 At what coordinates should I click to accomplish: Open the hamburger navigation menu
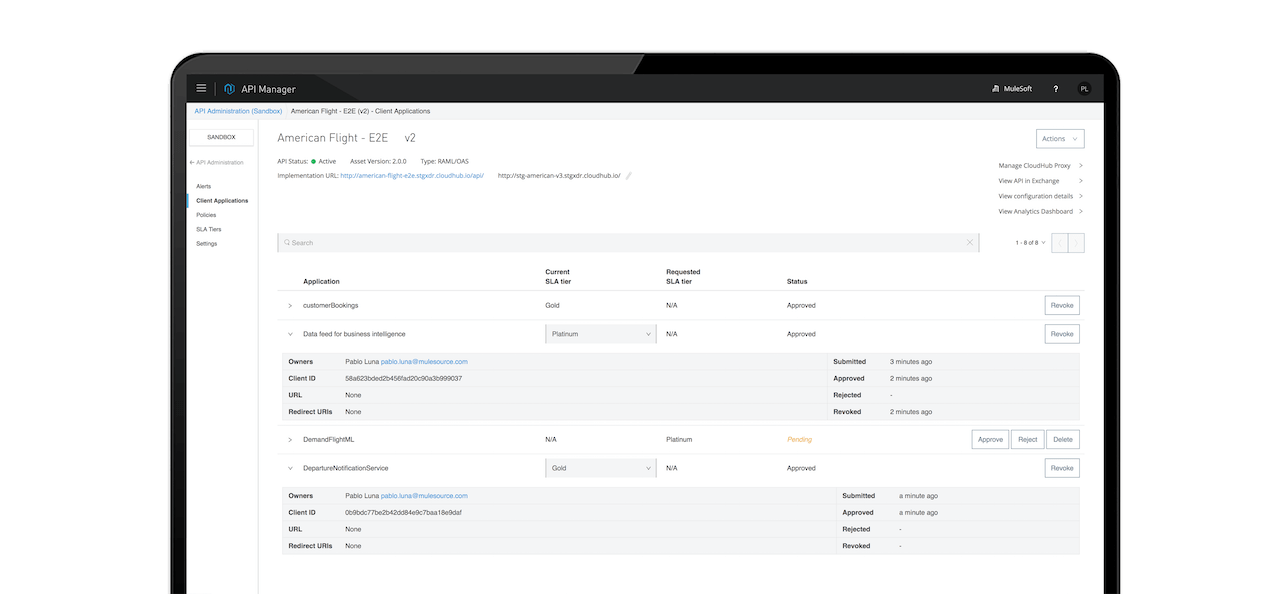pyautogui.click(x=201, y=89)
